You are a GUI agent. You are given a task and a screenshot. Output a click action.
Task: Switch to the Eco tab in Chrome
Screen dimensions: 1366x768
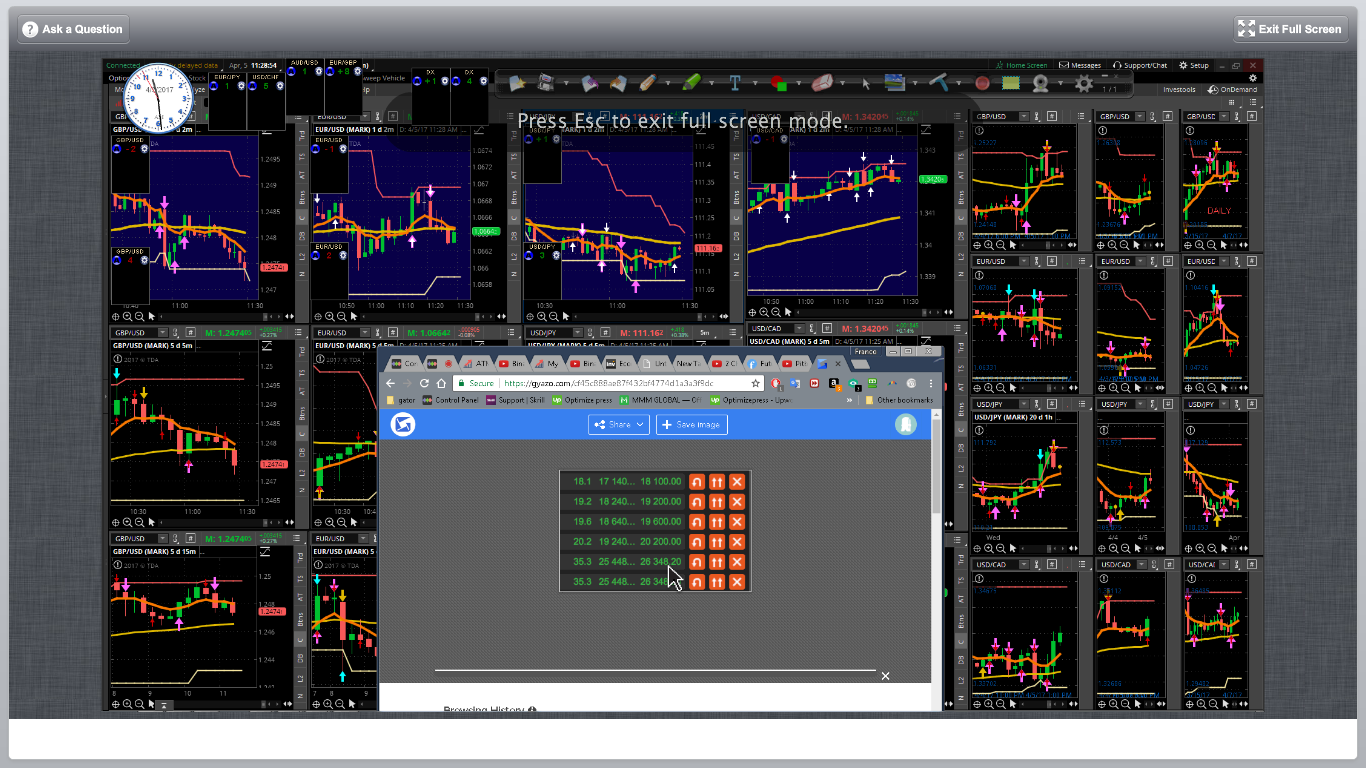click(619, 363)
